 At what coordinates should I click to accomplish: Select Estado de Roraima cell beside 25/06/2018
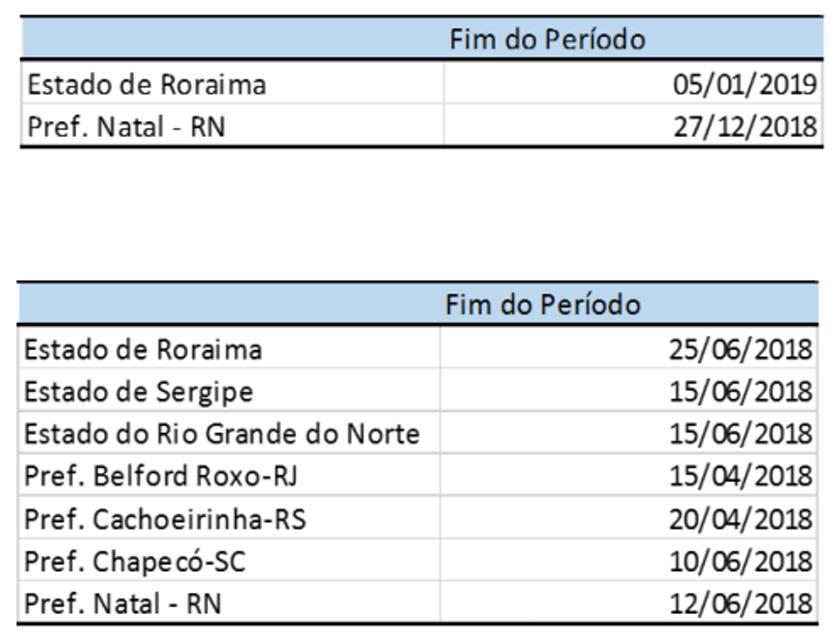click(x=143, y=349)
